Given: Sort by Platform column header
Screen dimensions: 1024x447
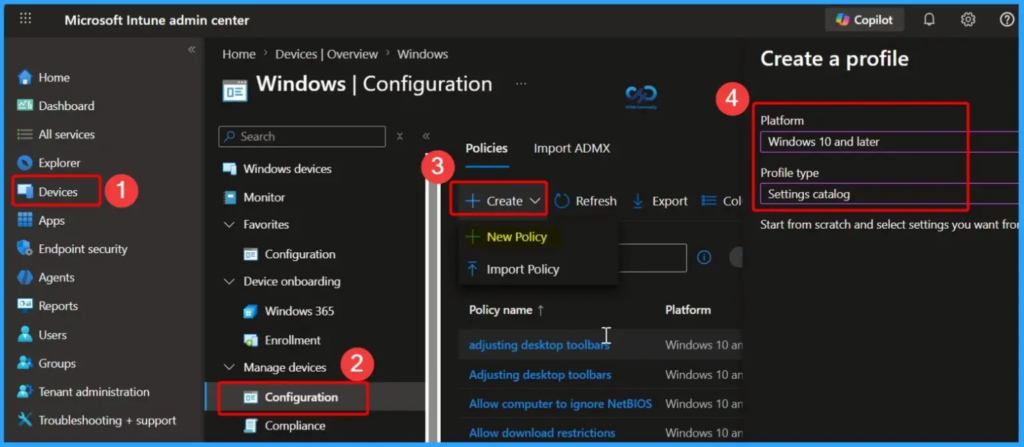Looking at the screenshot, I should point(688,310).
